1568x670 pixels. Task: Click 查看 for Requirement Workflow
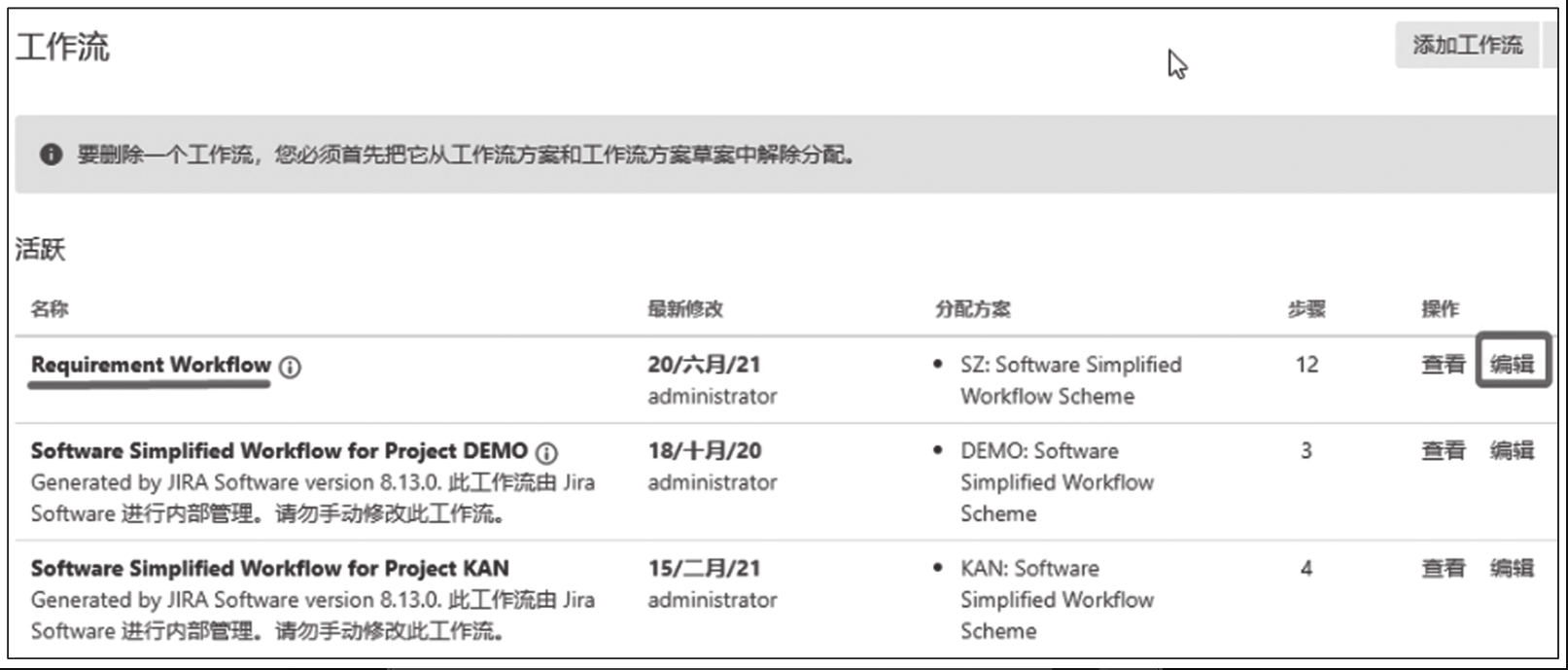pyautogui.click(x=1443, y=365)
